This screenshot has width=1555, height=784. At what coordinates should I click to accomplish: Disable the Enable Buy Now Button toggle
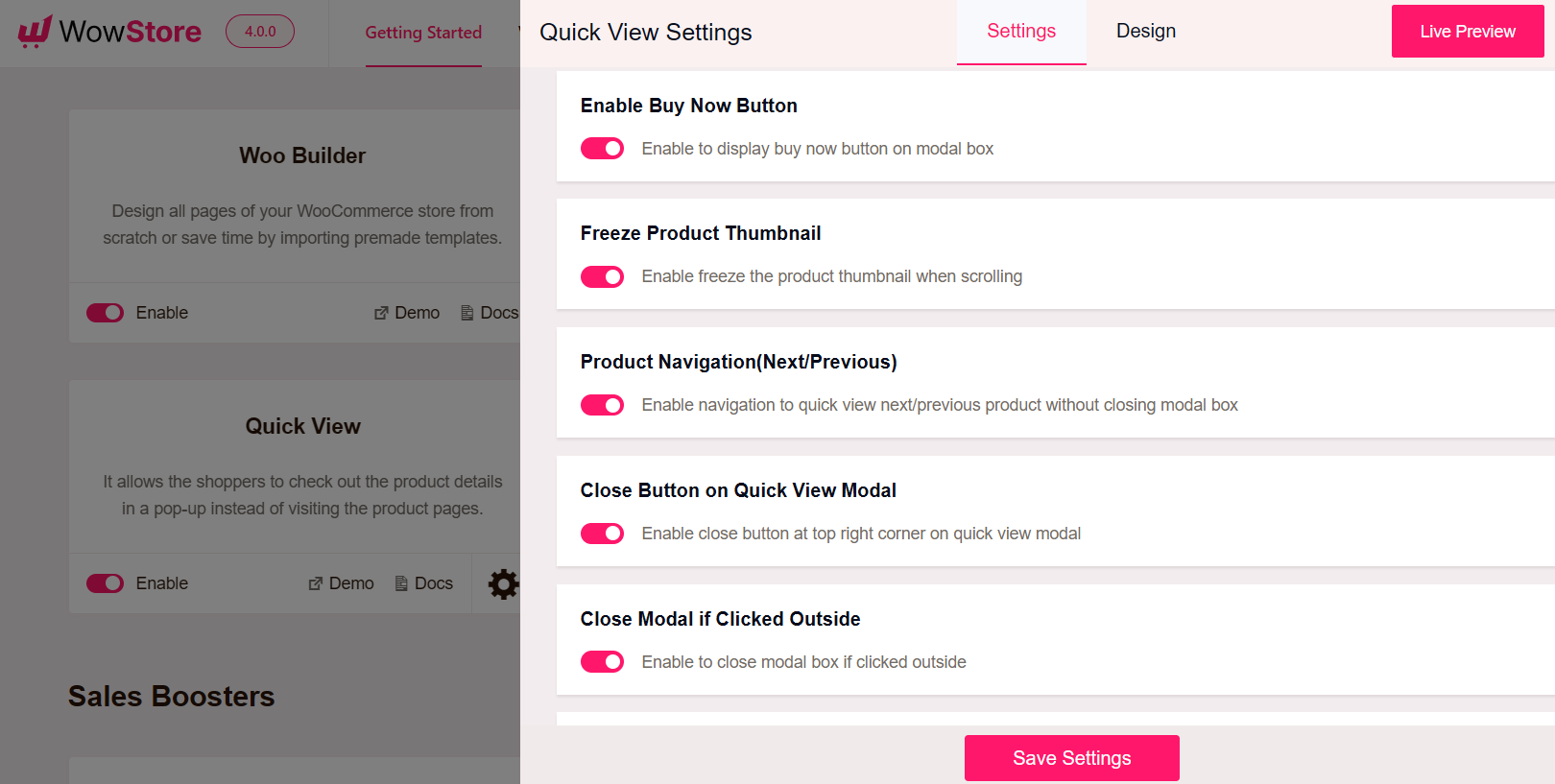click(602, 148)
